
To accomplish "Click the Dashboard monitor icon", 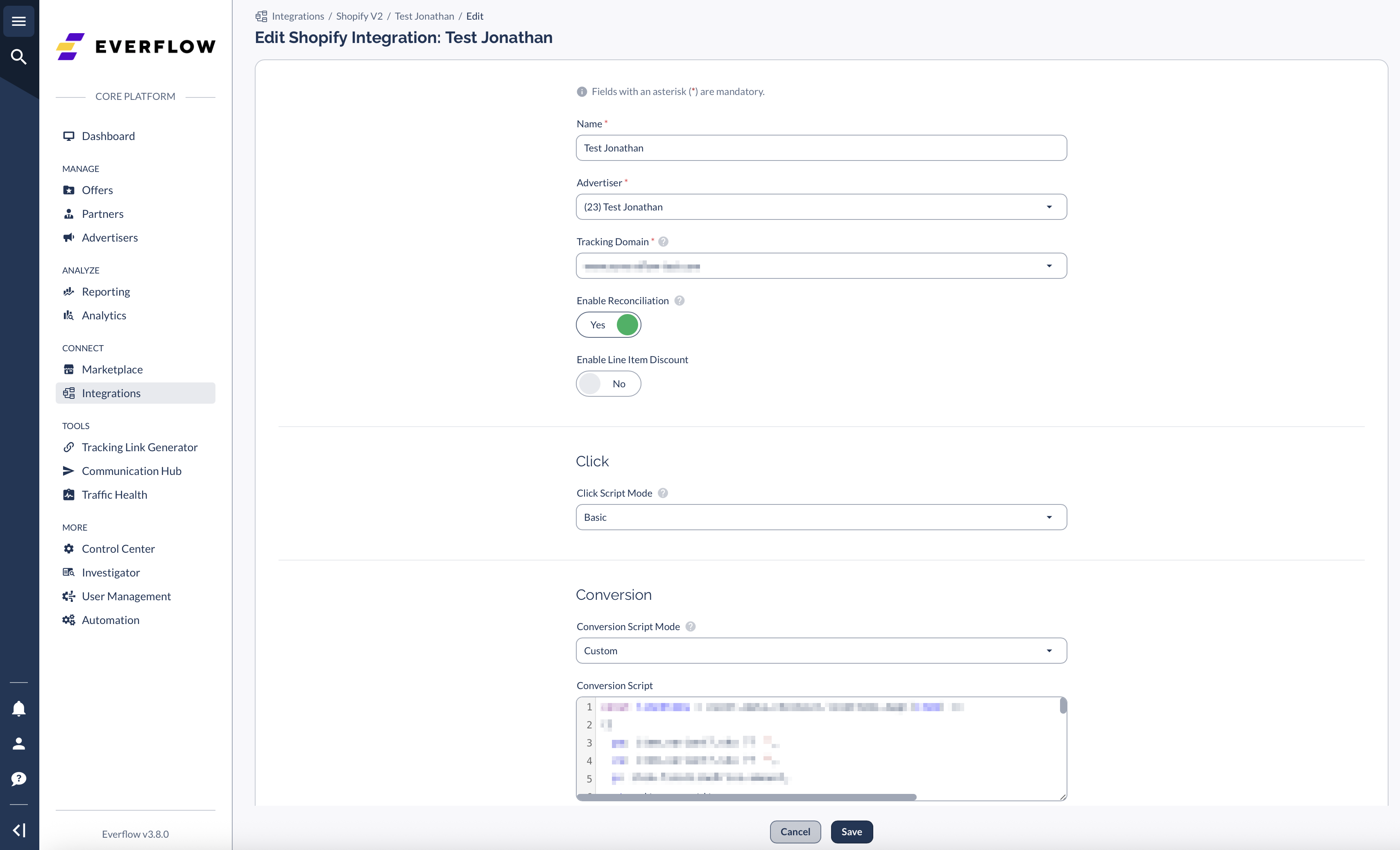I will tap(69, 136).
